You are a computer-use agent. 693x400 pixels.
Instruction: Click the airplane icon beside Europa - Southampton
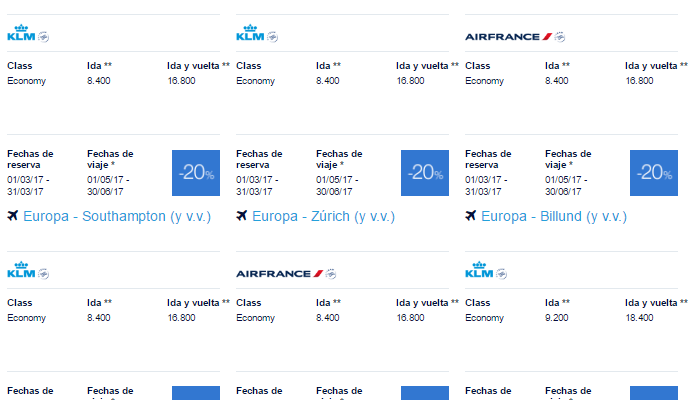point(13,216)
